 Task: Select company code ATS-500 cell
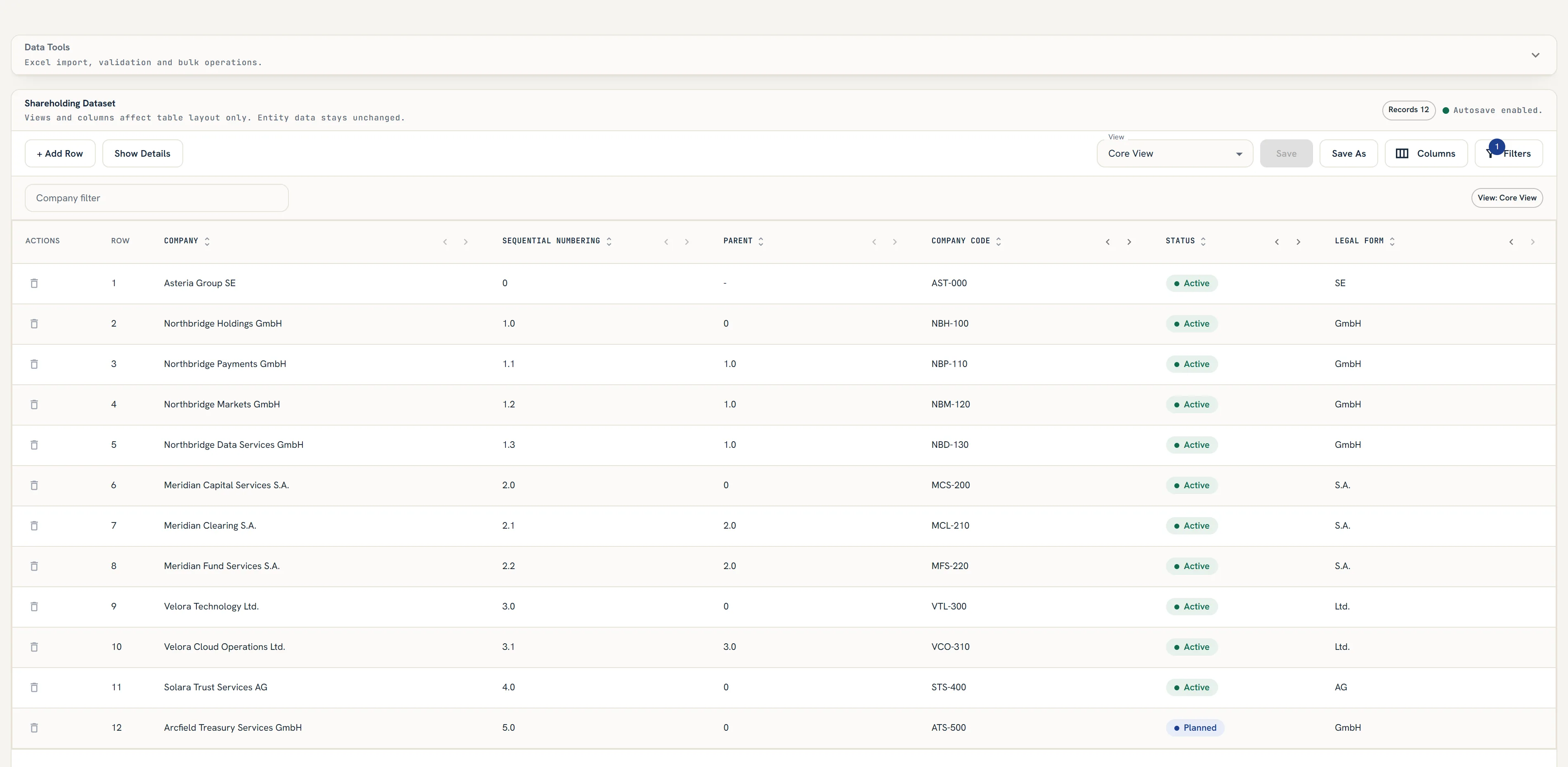(948, 728)
